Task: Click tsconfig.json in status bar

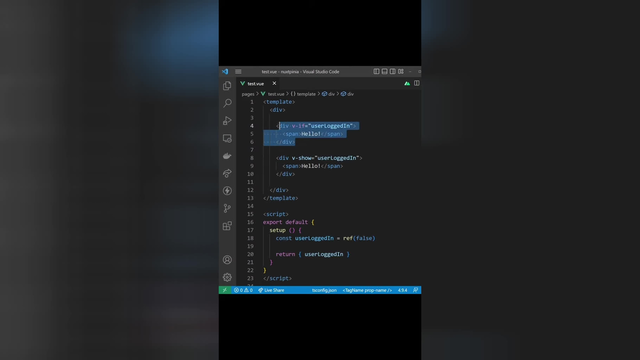Action: [324, 290]
